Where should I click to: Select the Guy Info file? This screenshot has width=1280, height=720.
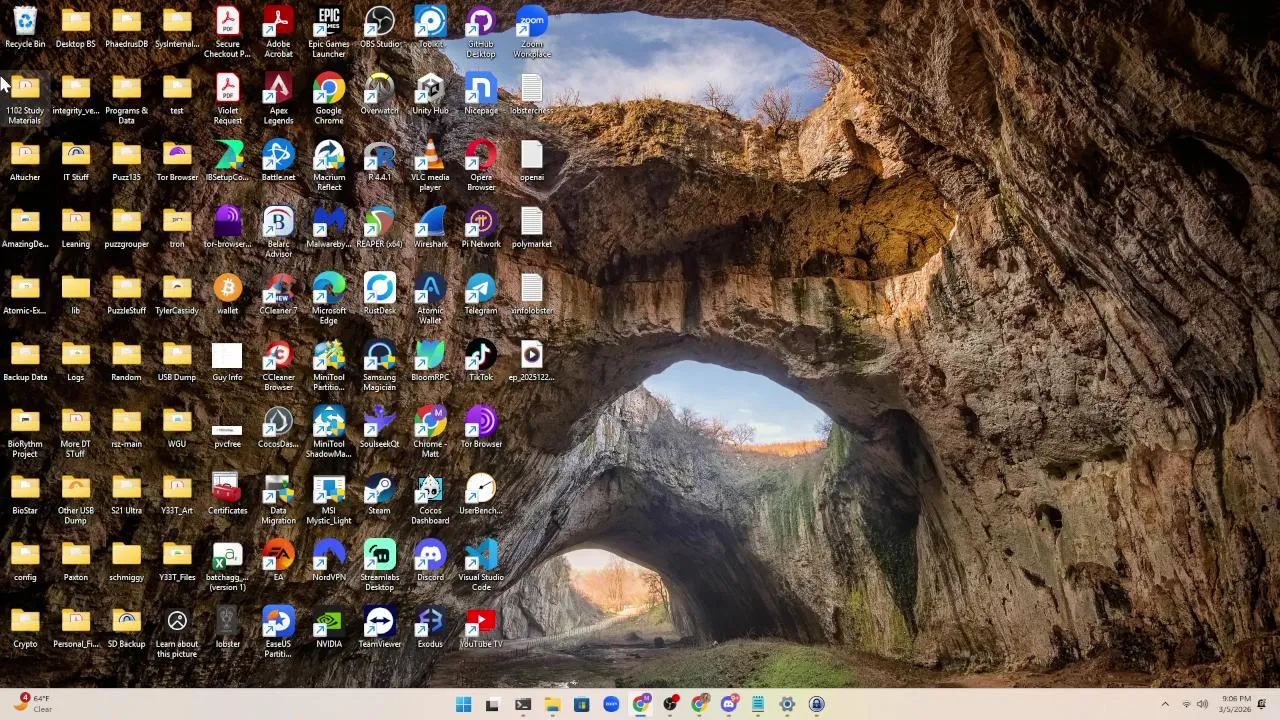(227, 361)
